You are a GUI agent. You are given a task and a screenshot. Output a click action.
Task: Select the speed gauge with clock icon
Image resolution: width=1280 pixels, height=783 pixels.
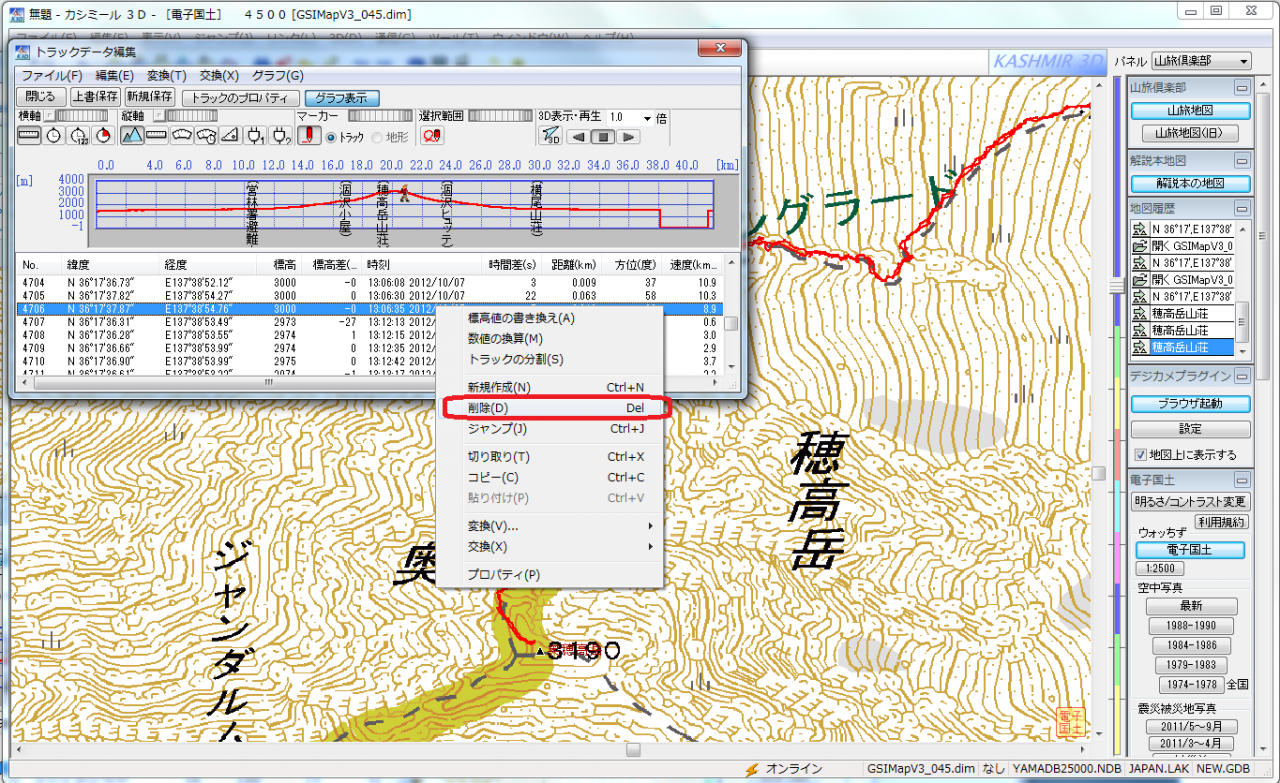[x=206, y=136]
